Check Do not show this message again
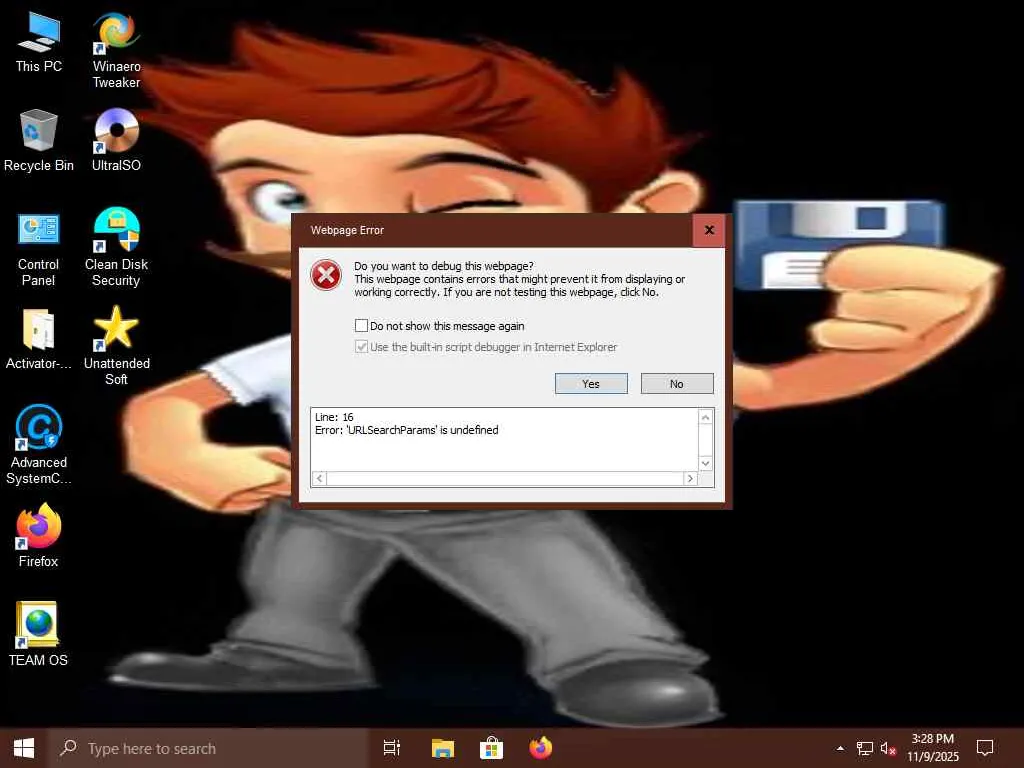Viewport: 1024px width, 768px height. [x=361, y=325]
